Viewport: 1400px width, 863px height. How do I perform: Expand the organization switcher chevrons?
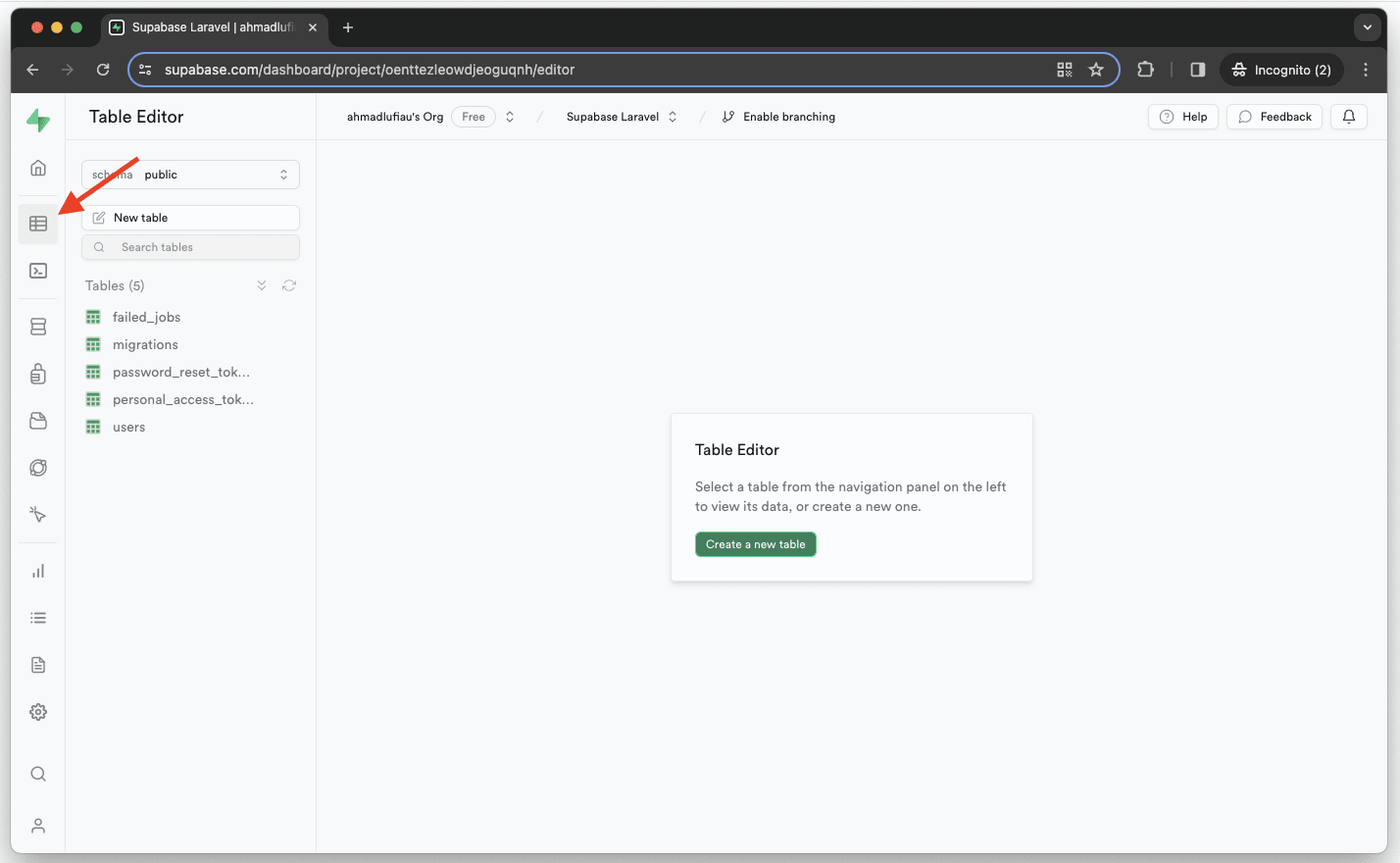(510, 117)
